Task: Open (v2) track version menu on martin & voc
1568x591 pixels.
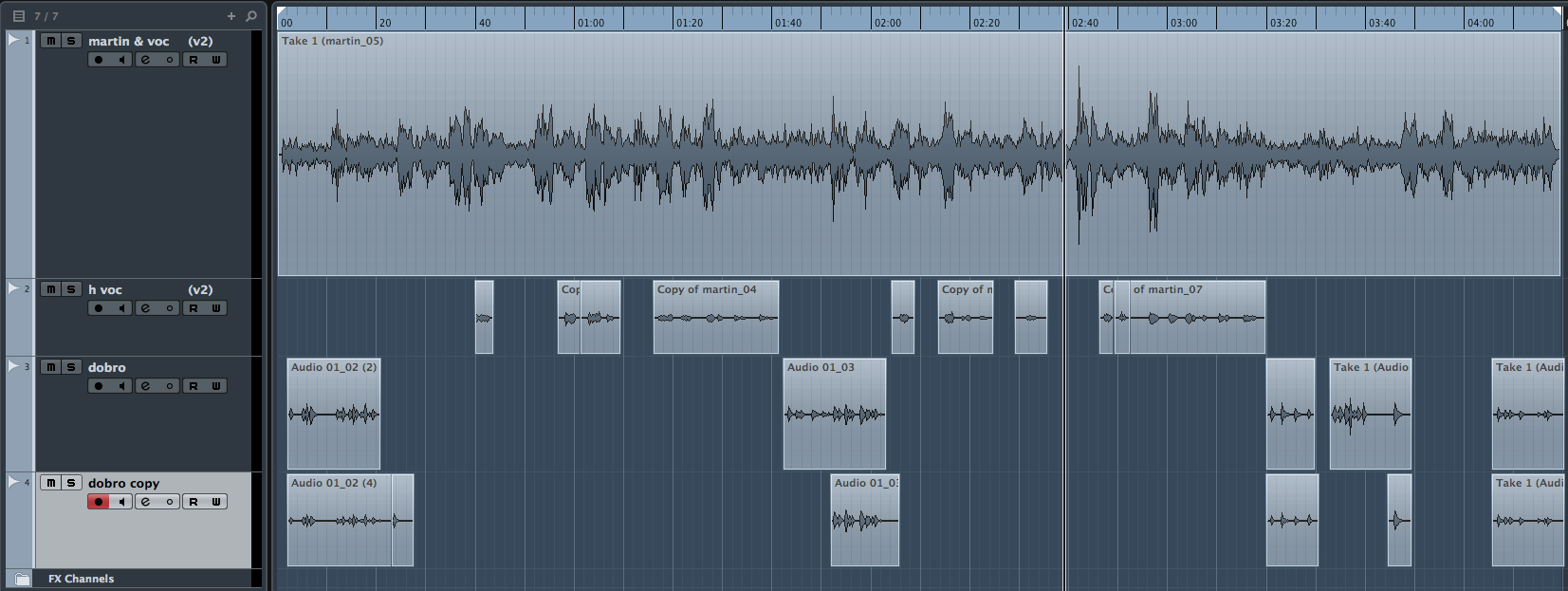Action: click(200, 41)
